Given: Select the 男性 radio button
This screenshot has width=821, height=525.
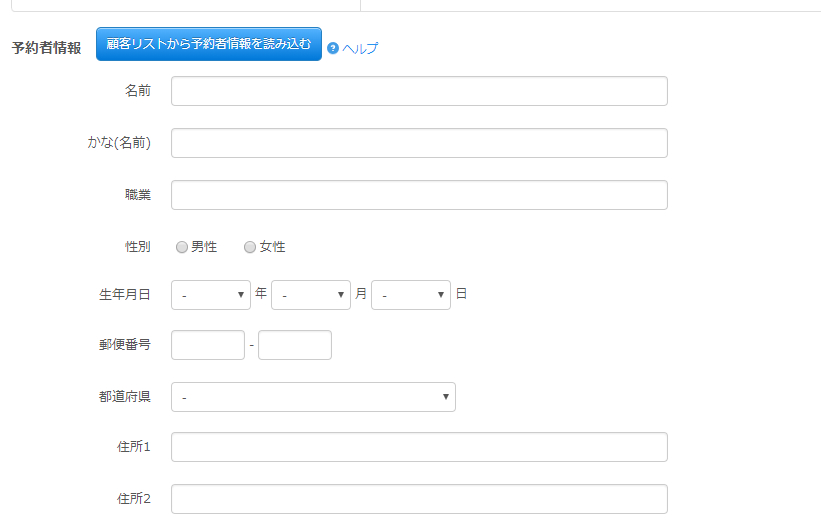Looking at the screenshot, I should click(182, 247).
